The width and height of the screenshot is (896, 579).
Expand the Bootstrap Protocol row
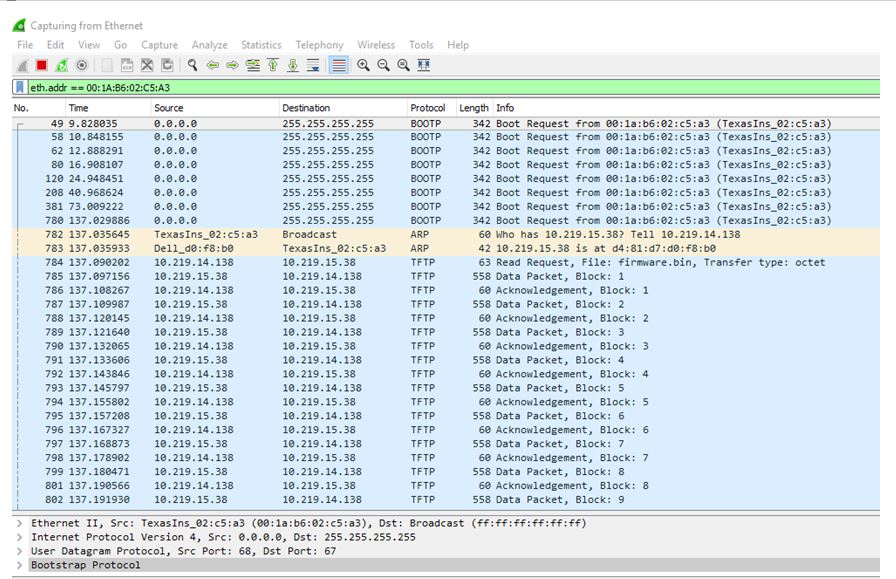tap(20, 565)
